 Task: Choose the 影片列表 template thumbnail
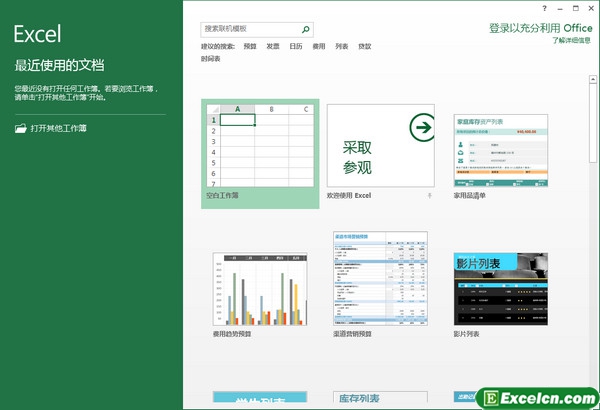(501, 289)
